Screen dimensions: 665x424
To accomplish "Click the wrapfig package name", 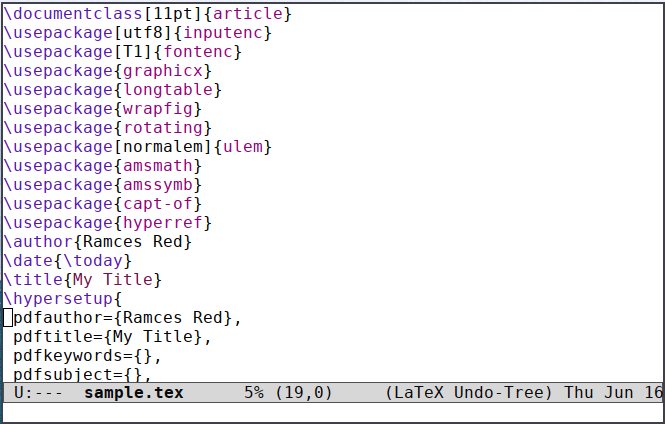I will pos(158,109).
